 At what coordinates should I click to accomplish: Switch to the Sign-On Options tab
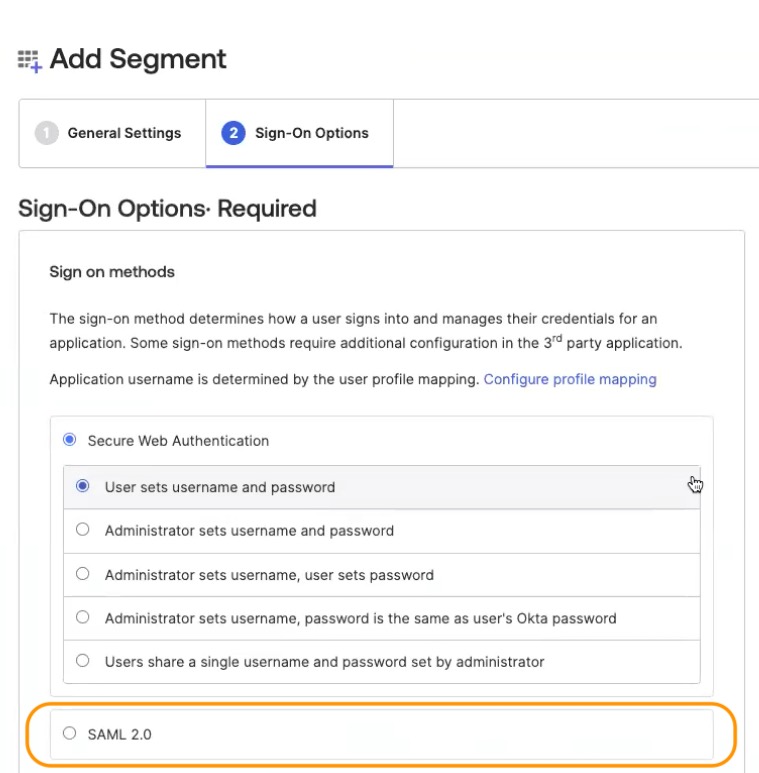pos(311,133)
